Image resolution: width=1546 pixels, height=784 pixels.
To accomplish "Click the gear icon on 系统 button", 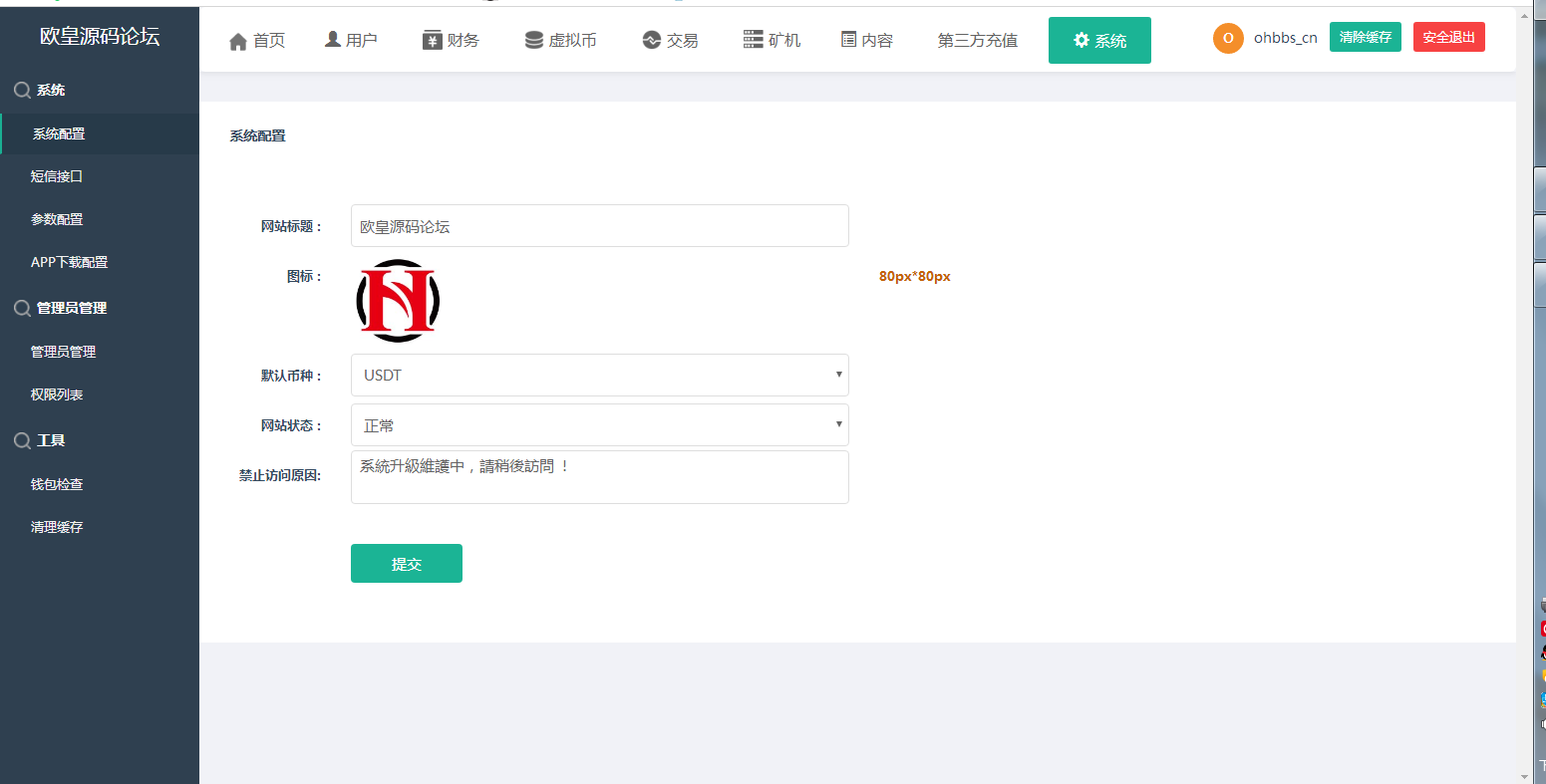I will 1080,40.
